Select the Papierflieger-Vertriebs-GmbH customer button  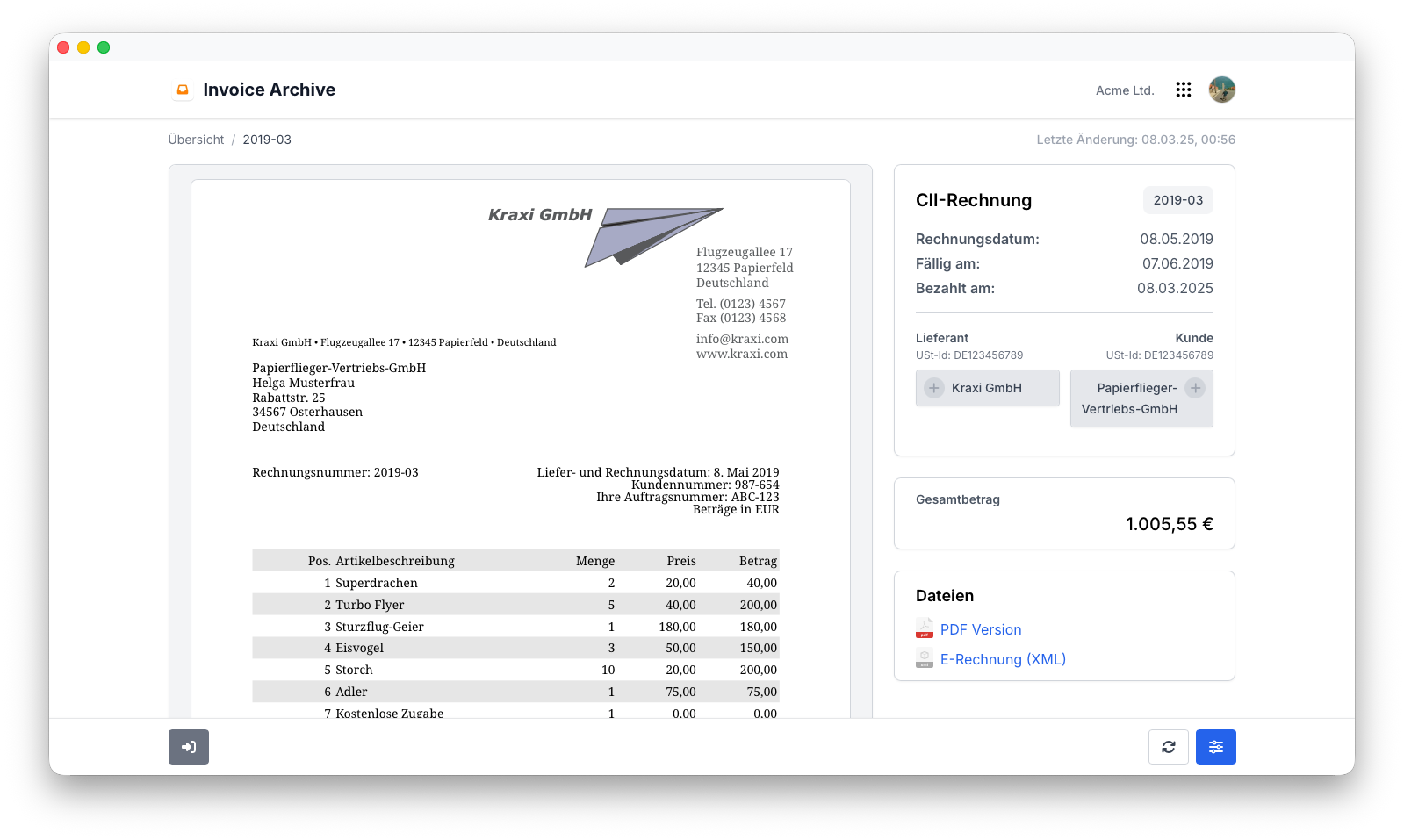coord(1141,398)
